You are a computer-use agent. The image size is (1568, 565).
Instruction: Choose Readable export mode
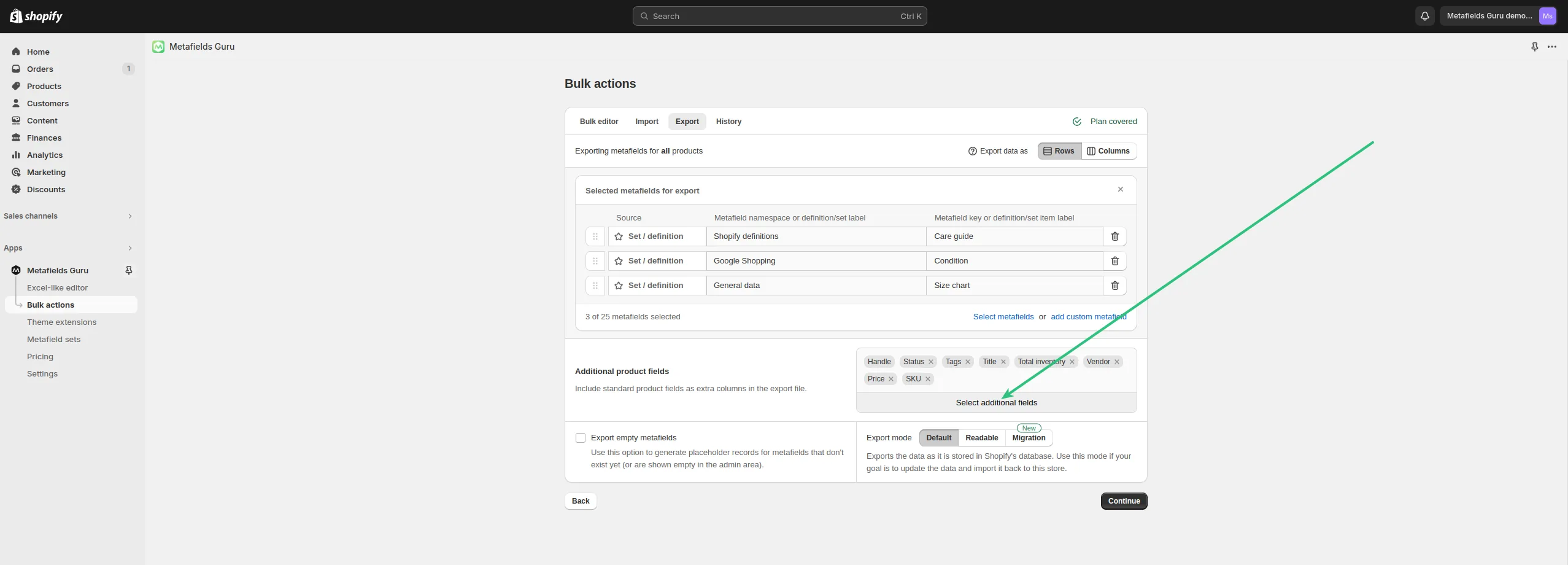click(x=982, y=438)
